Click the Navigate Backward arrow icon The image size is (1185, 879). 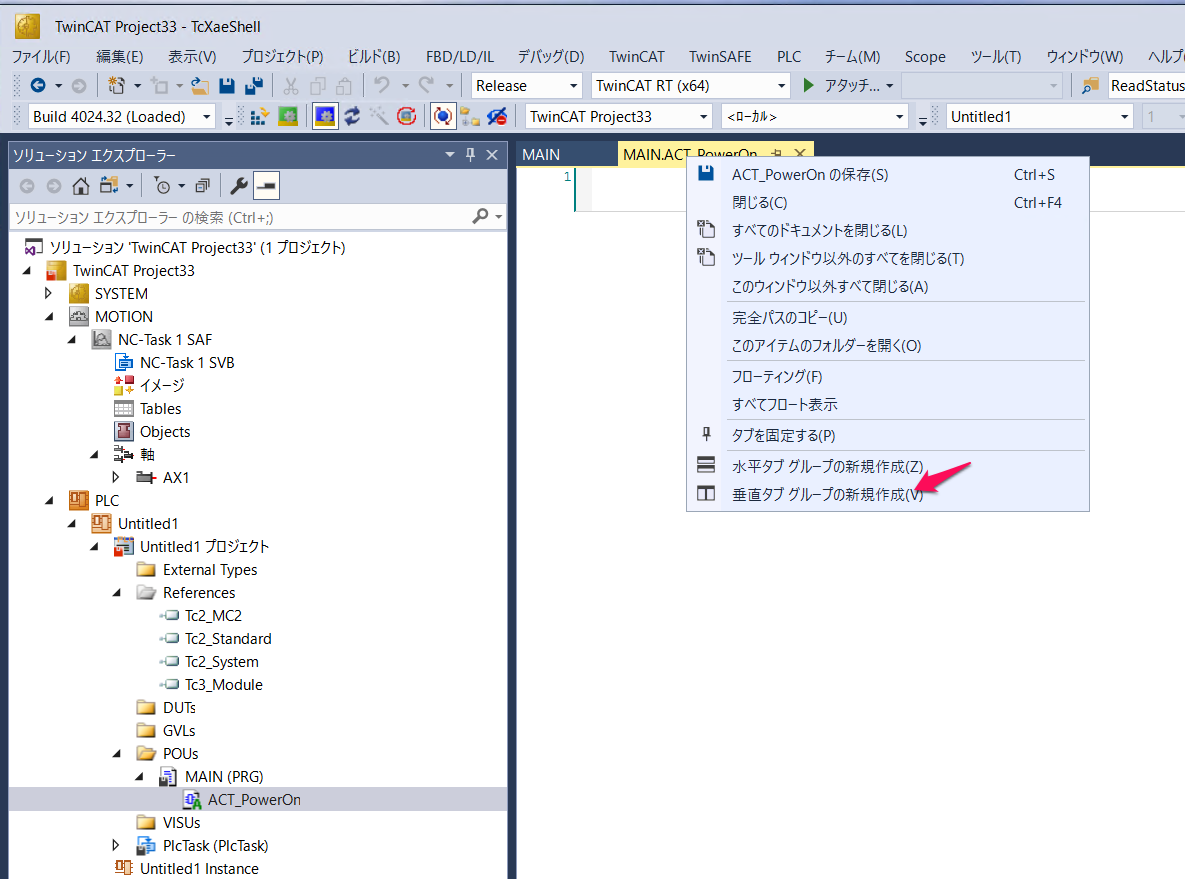pos(38,85)
